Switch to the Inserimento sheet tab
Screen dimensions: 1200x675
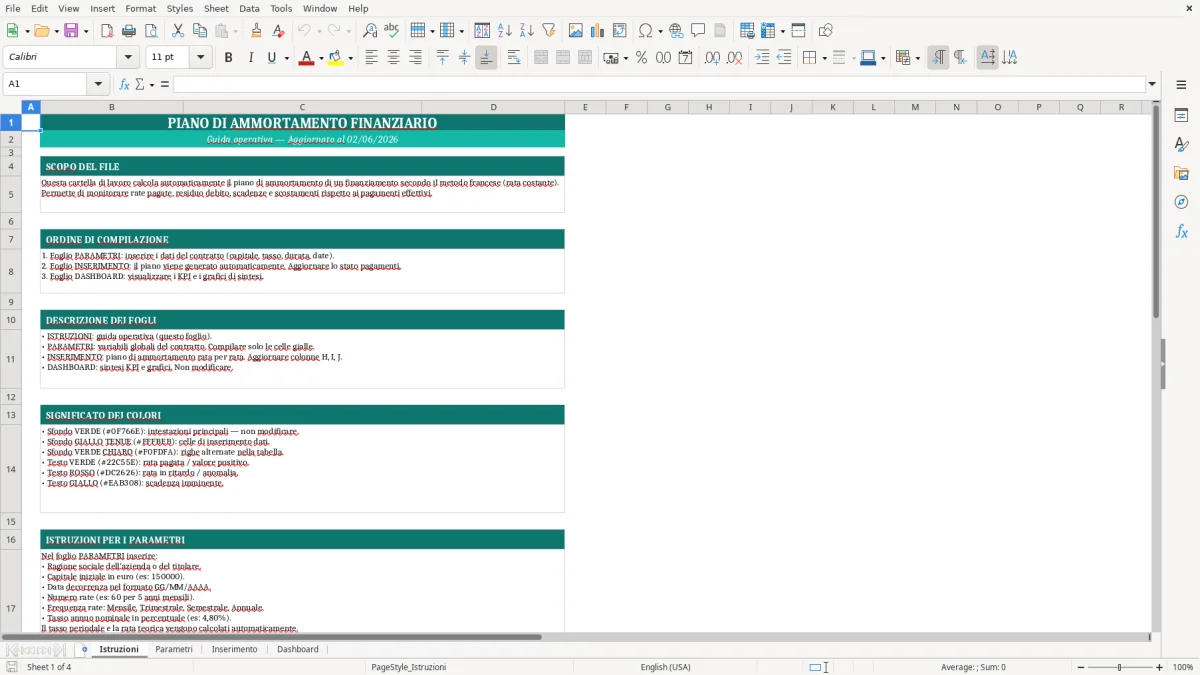234,649
